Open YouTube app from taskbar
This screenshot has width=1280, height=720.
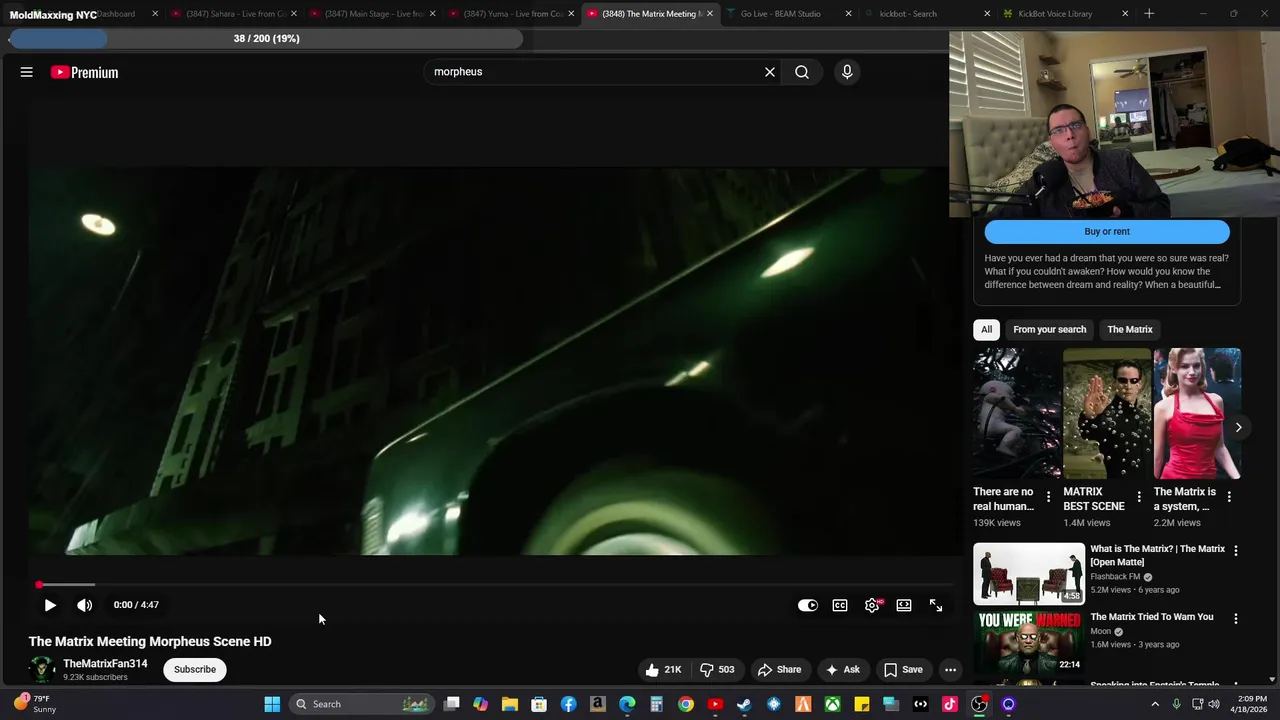coord(715,704)
